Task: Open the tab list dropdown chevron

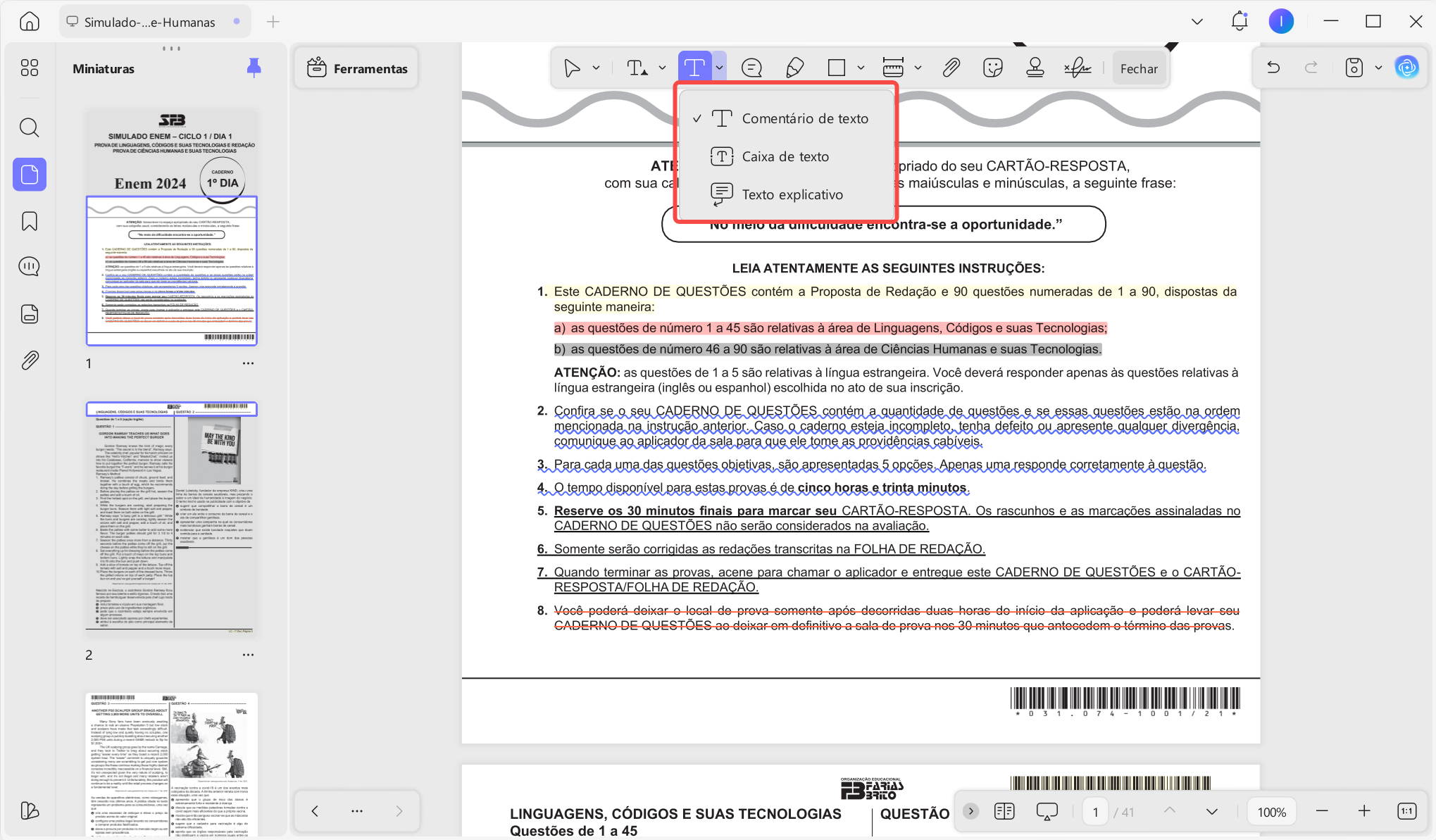Action: pos(1197,22)
